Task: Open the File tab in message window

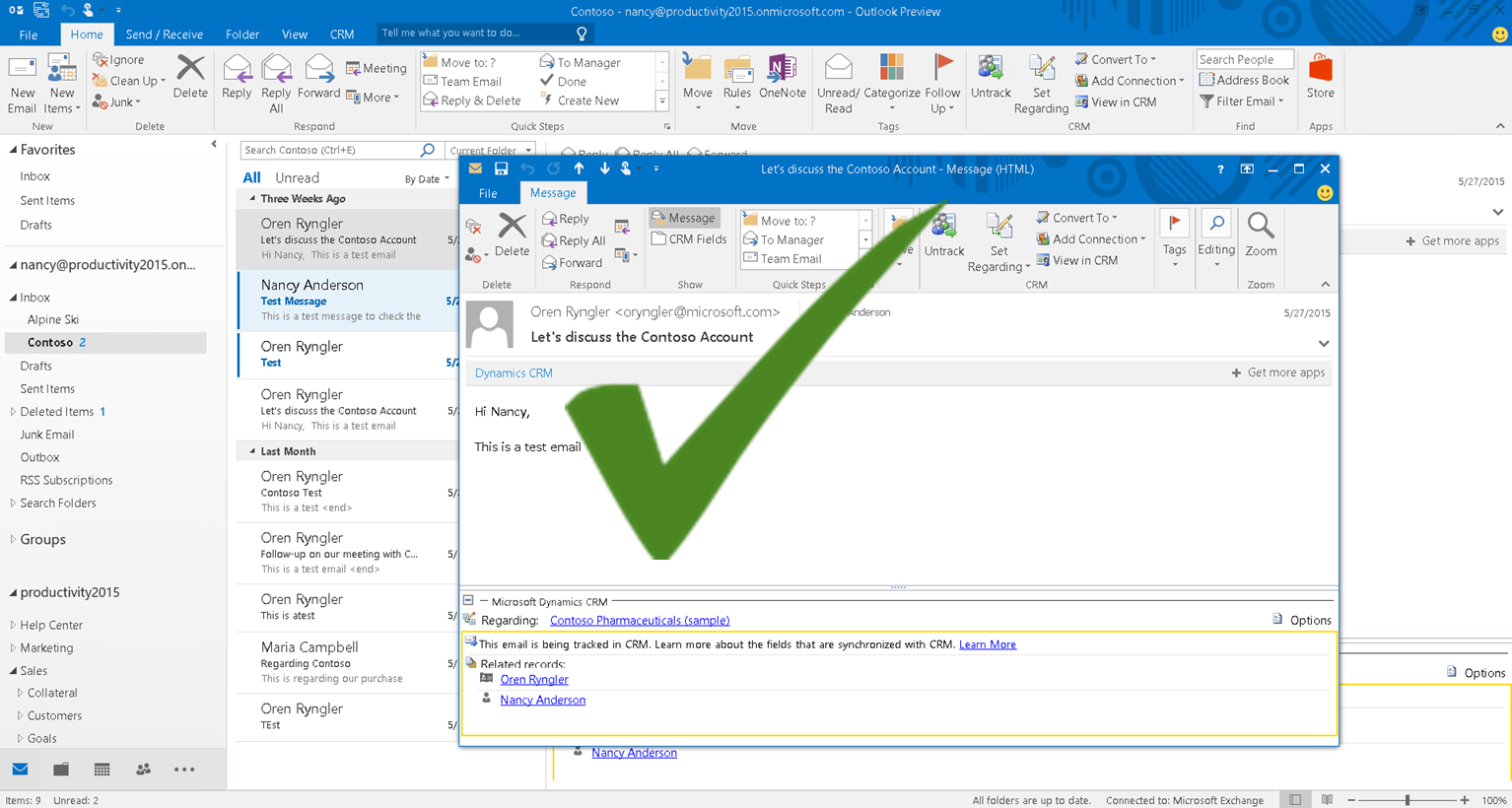Action: tap(488, 193)
